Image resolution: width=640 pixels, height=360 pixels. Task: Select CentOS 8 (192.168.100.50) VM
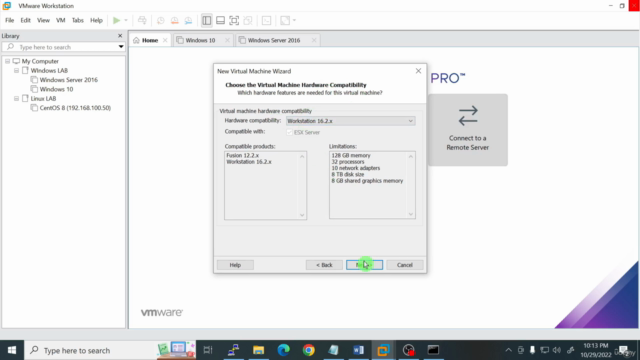click(x=75, y=108)
